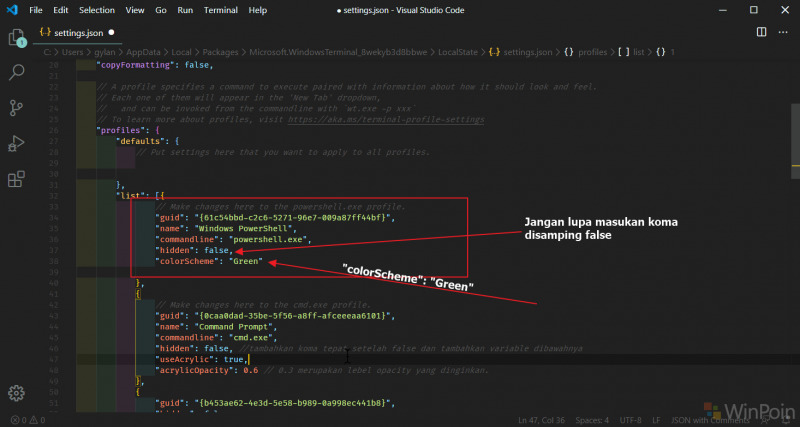Click the guid value starting 0caa0dad

click(x=294, y=316)
